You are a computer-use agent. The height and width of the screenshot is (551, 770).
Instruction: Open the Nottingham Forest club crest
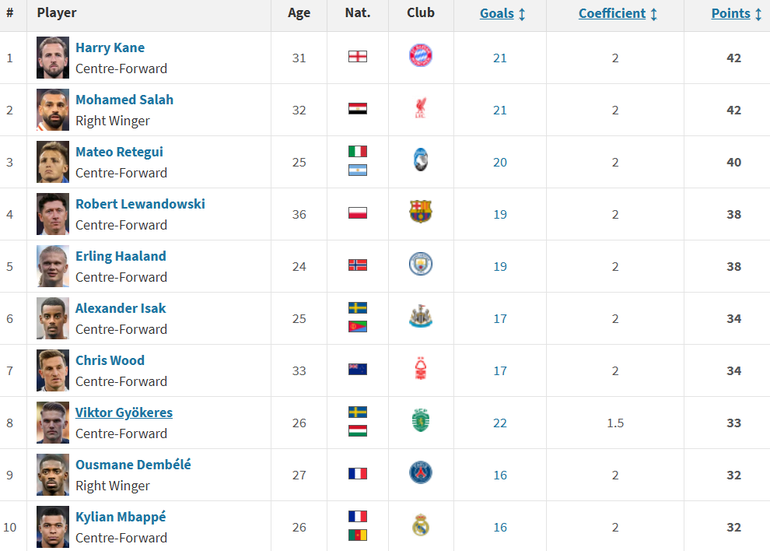click(420, 368)
